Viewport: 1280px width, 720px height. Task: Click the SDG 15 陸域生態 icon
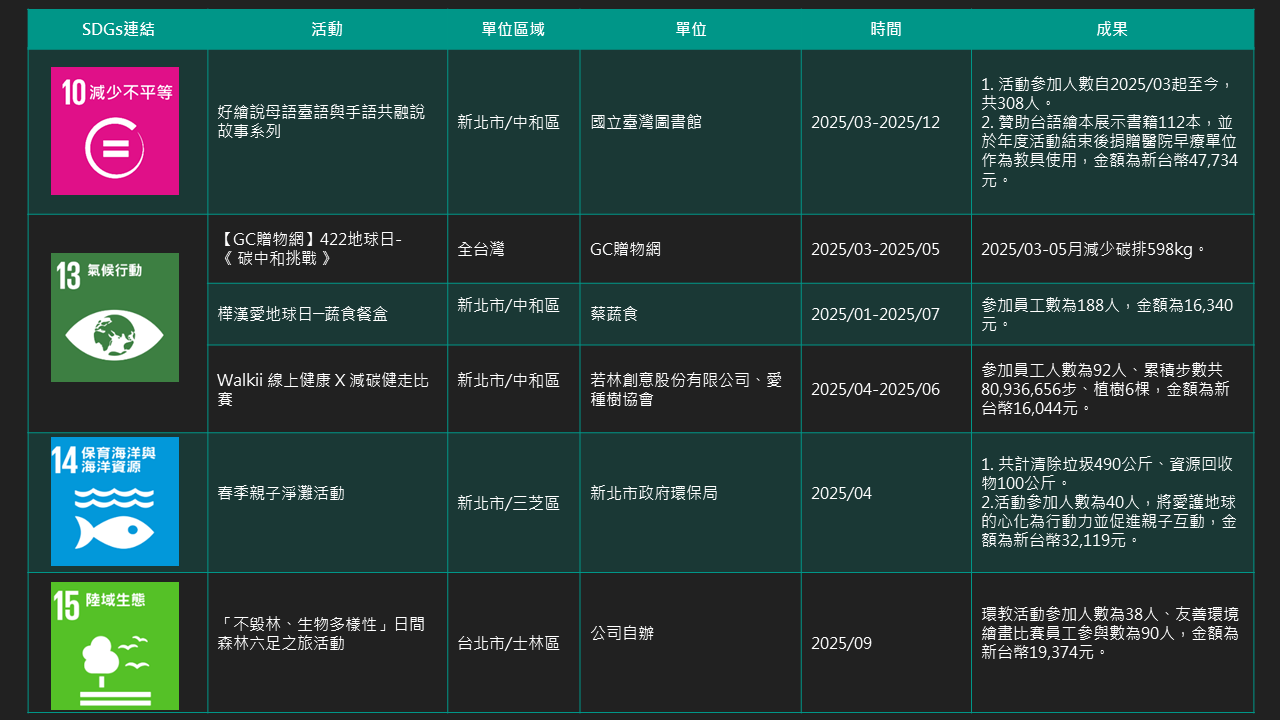point(115,646)
